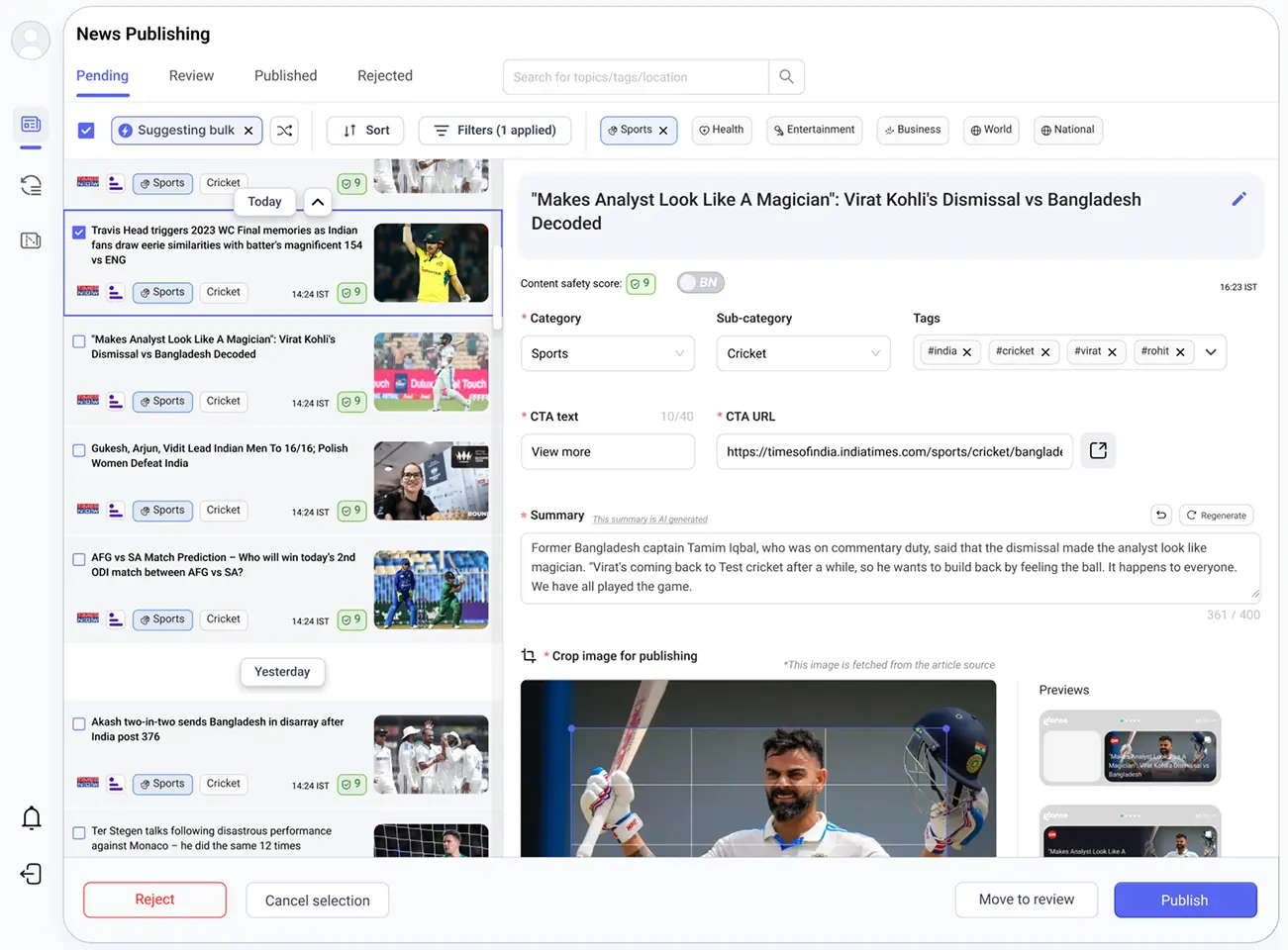
Task: Toggle the BN language switch
Action: 701,283
